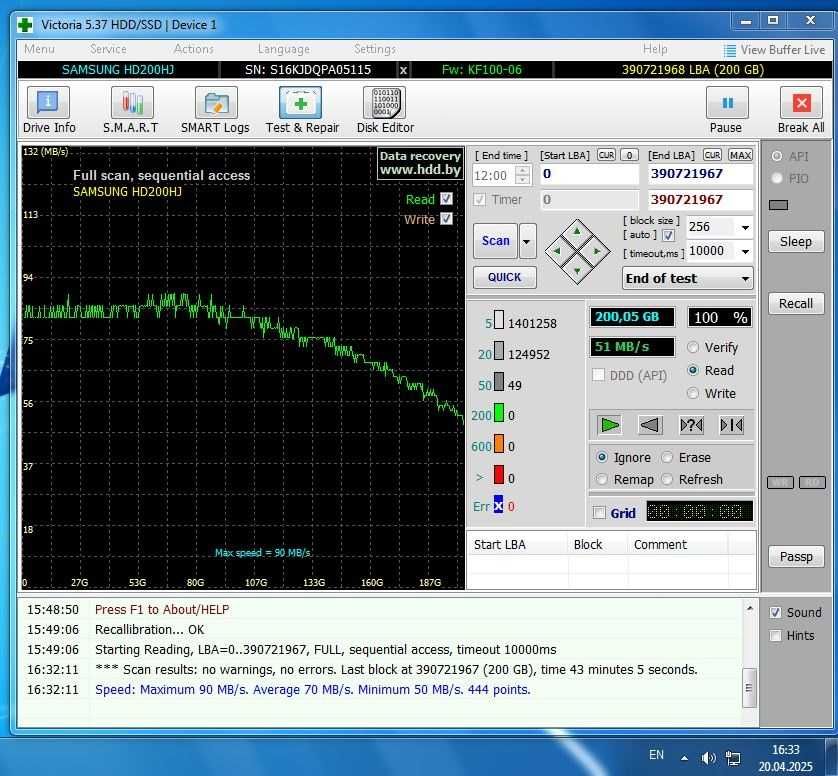The width and height of the screenshot is (838, 776).
Task: Click the up arrow in navigation diamond
Action: click(577, 231)
